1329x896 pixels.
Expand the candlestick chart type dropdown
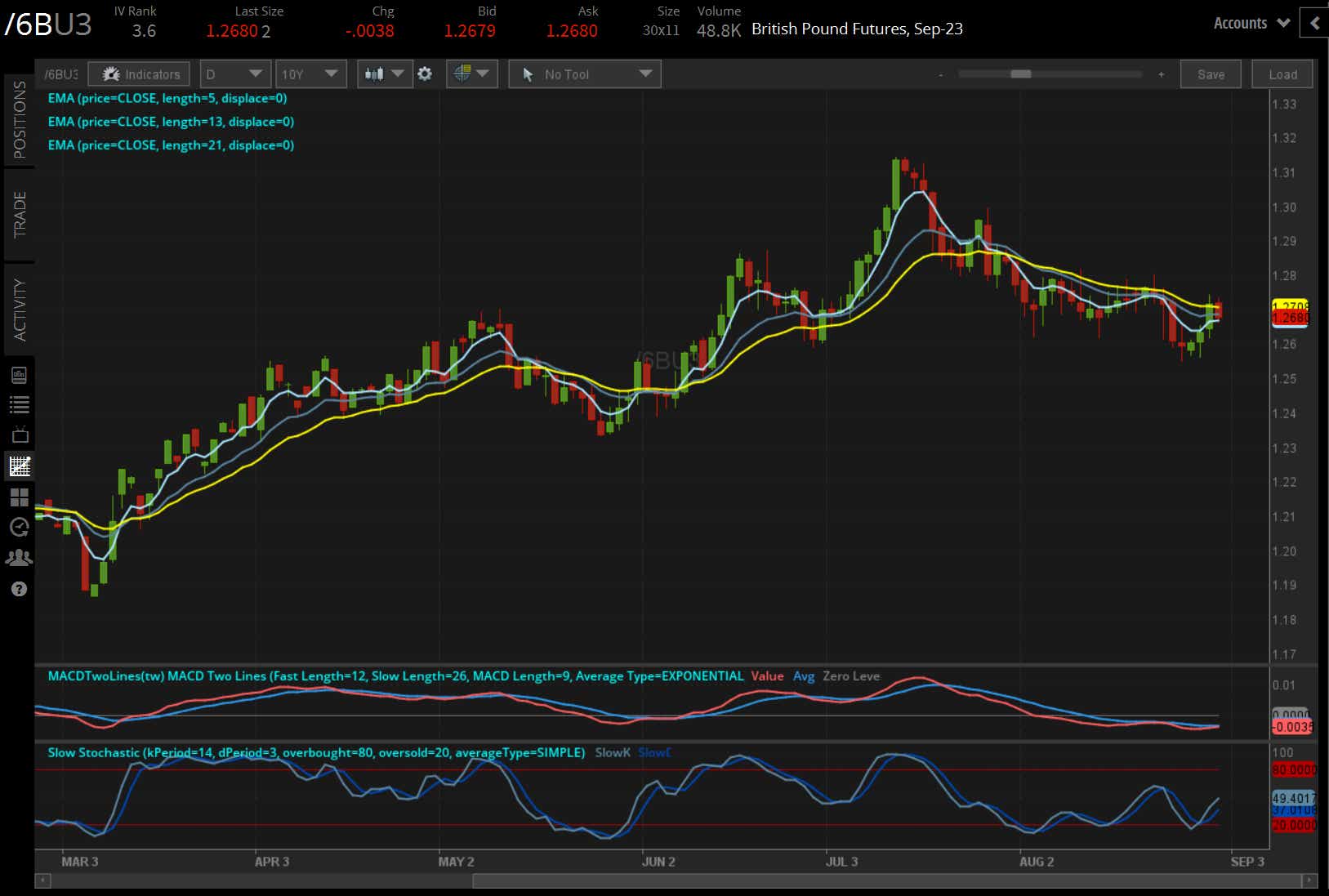384,74
